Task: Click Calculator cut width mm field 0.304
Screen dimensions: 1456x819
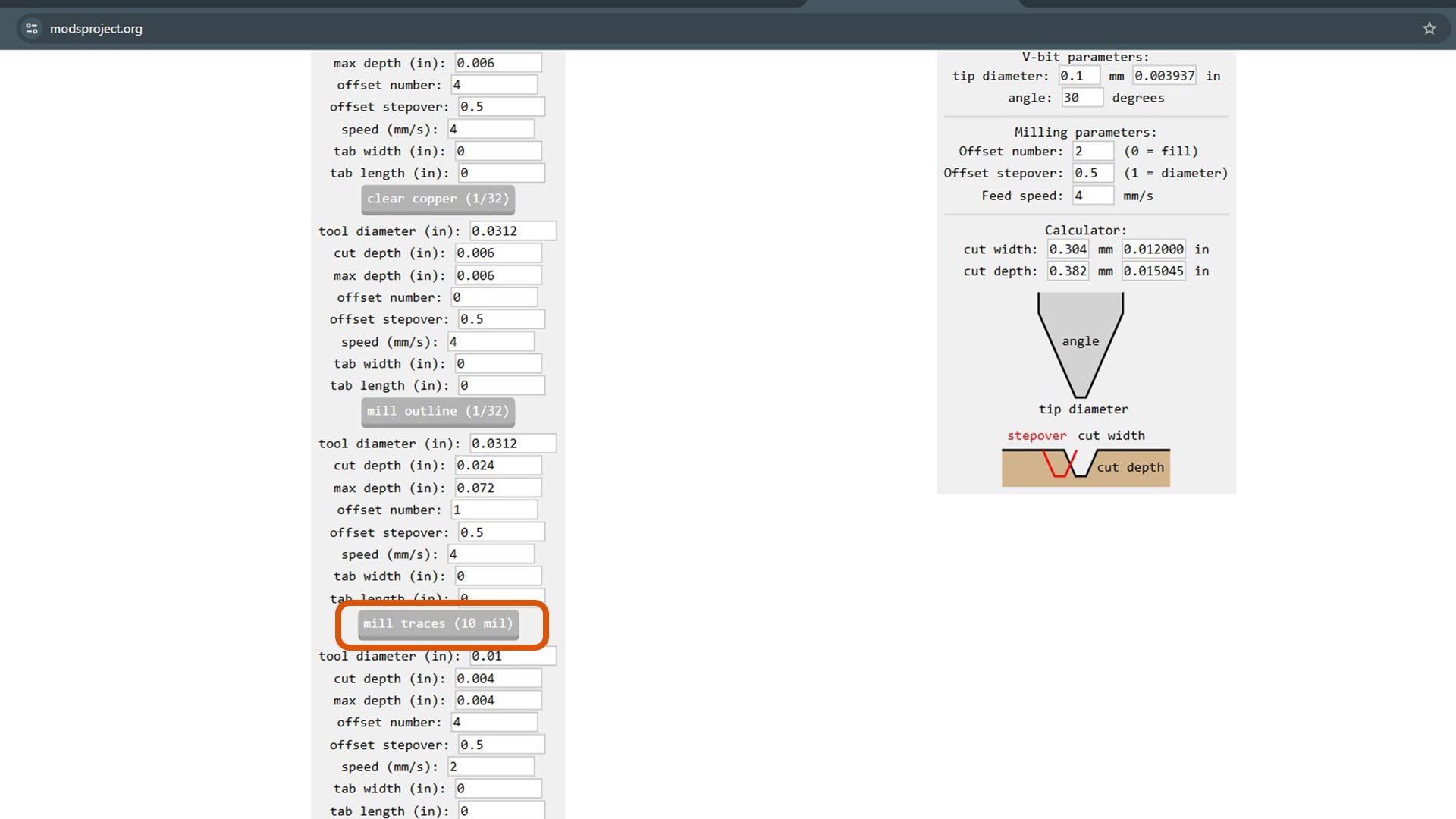Action: pyautogui.click(x=1068, y=249)
